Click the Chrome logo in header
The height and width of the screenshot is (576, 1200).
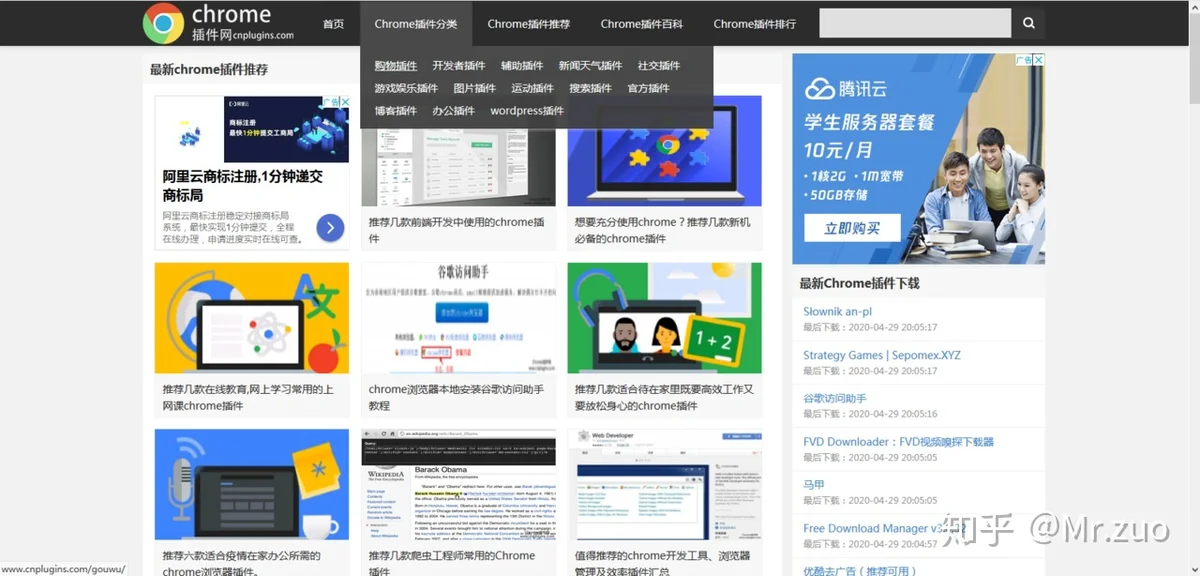tap(164, 23)
